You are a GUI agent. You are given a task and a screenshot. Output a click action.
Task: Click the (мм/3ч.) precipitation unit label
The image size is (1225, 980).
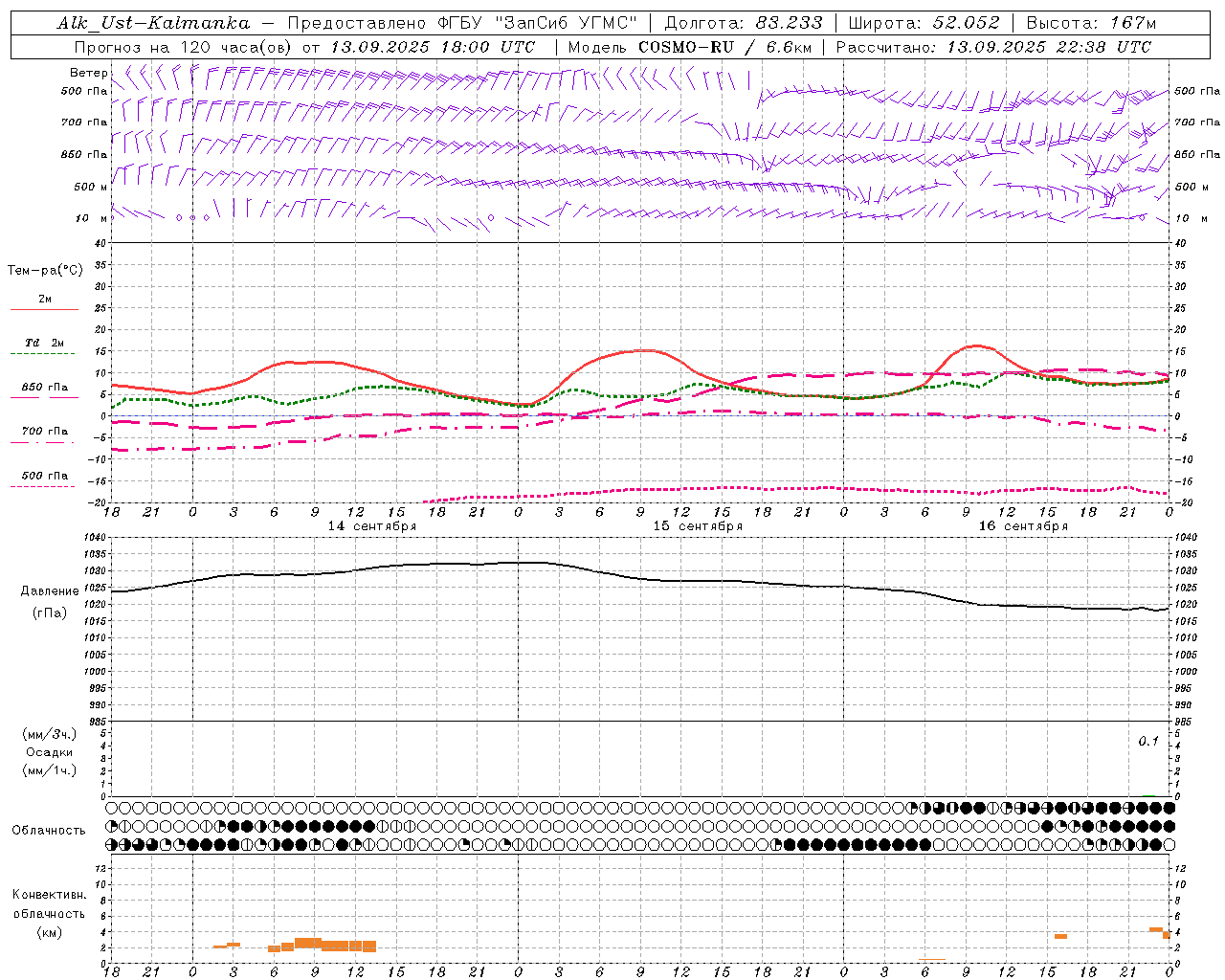point(50,734)
